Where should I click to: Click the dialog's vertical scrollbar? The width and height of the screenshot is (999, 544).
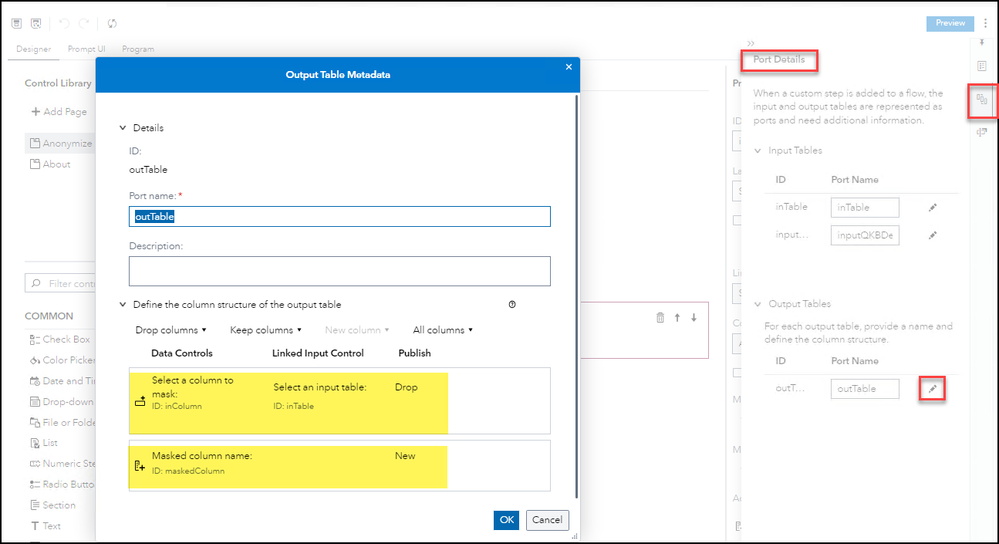tap(577, 296)
